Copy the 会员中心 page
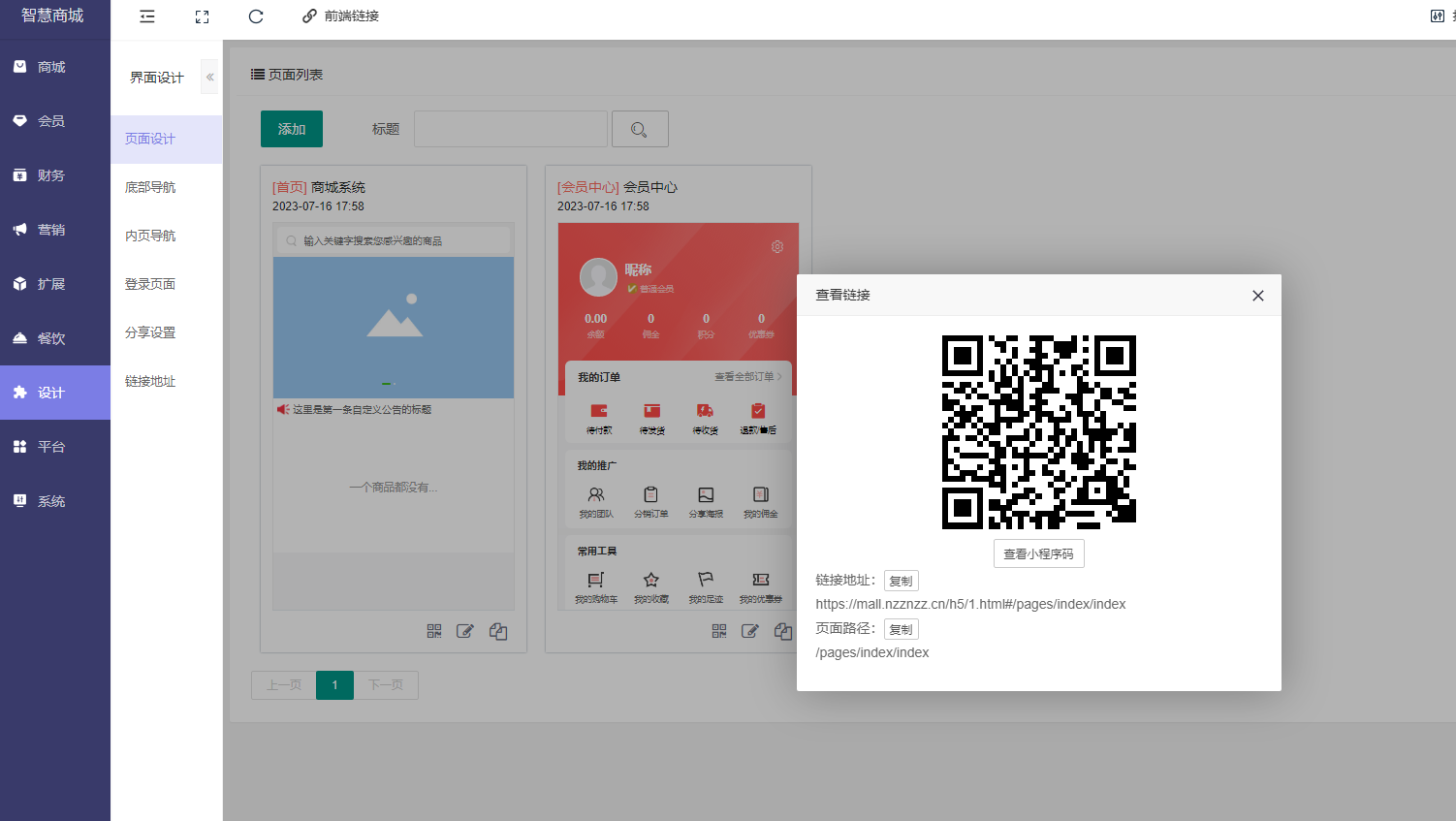The width and height of the screenshot is (1456, 821). pos(783,631)
